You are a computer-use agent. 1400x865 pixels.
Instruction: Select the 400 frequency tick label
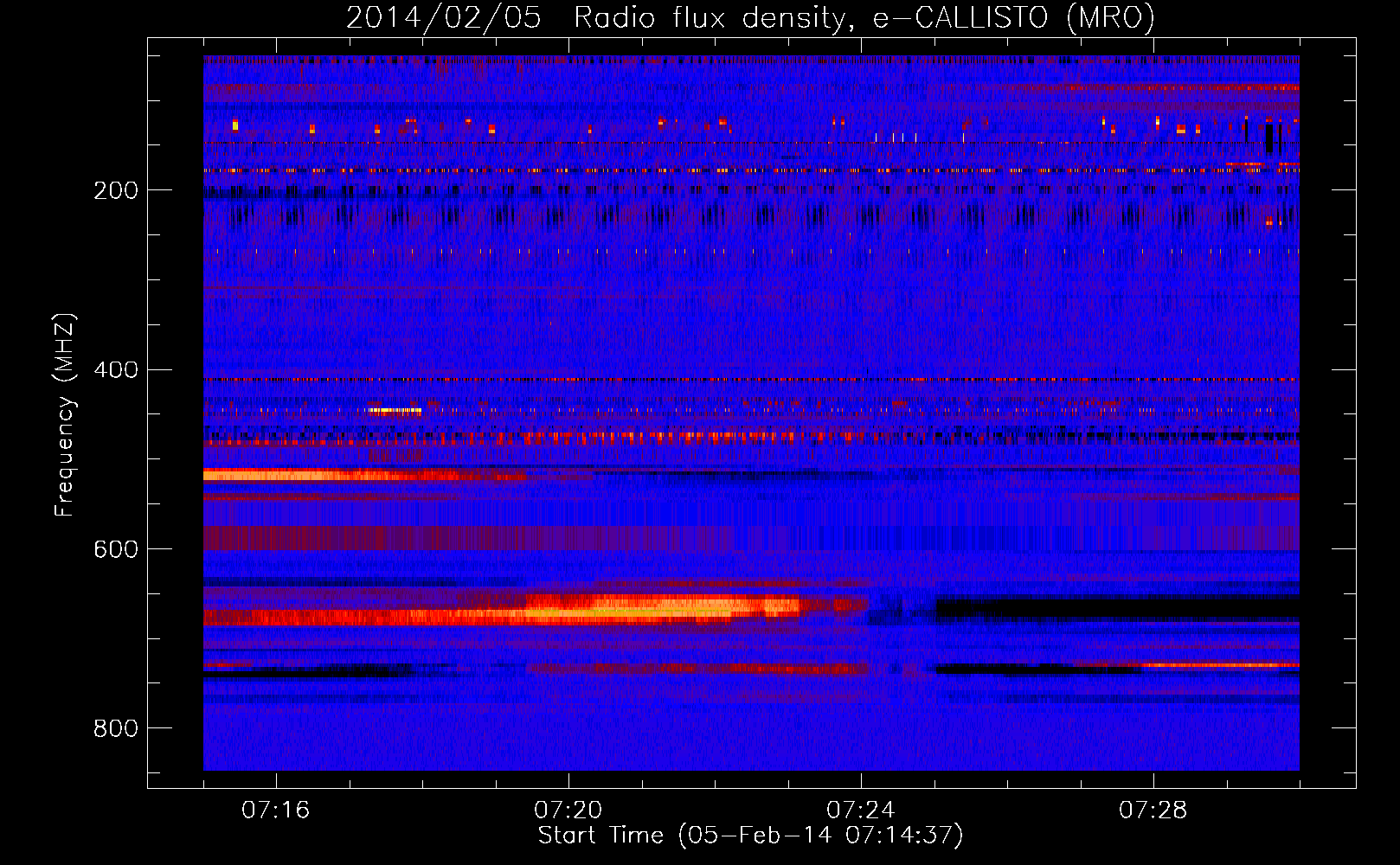(116, 370)
